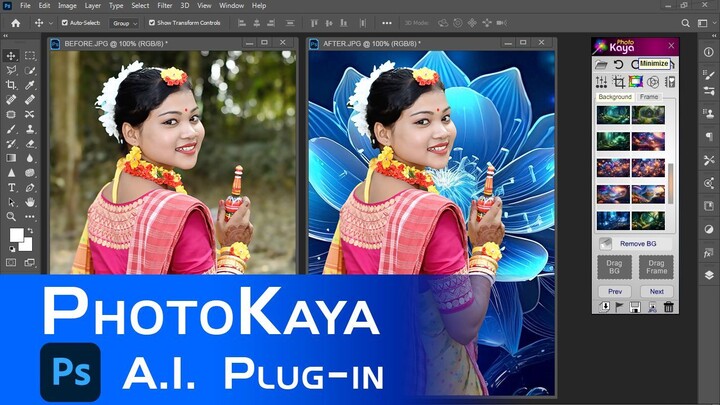Select the Pen tool

coord(30,187)
